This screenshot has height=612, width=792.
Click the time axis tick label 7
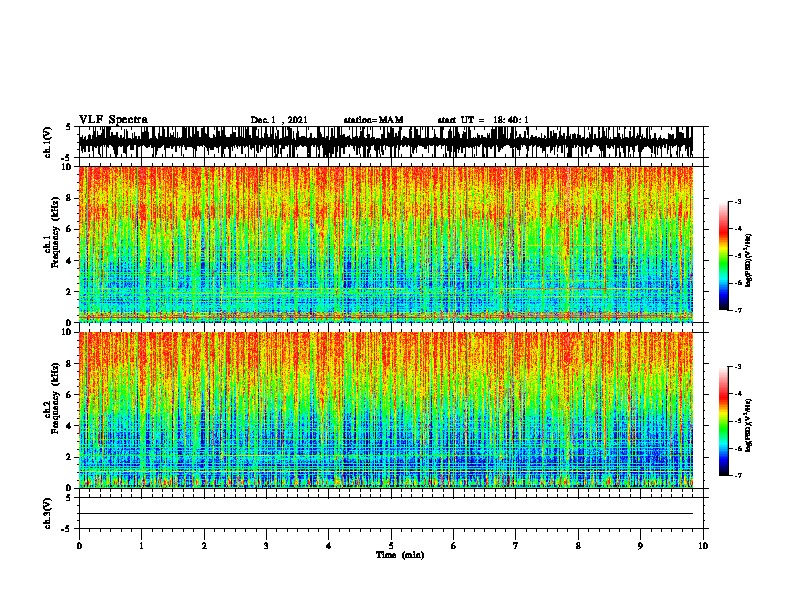coord(516,545)
